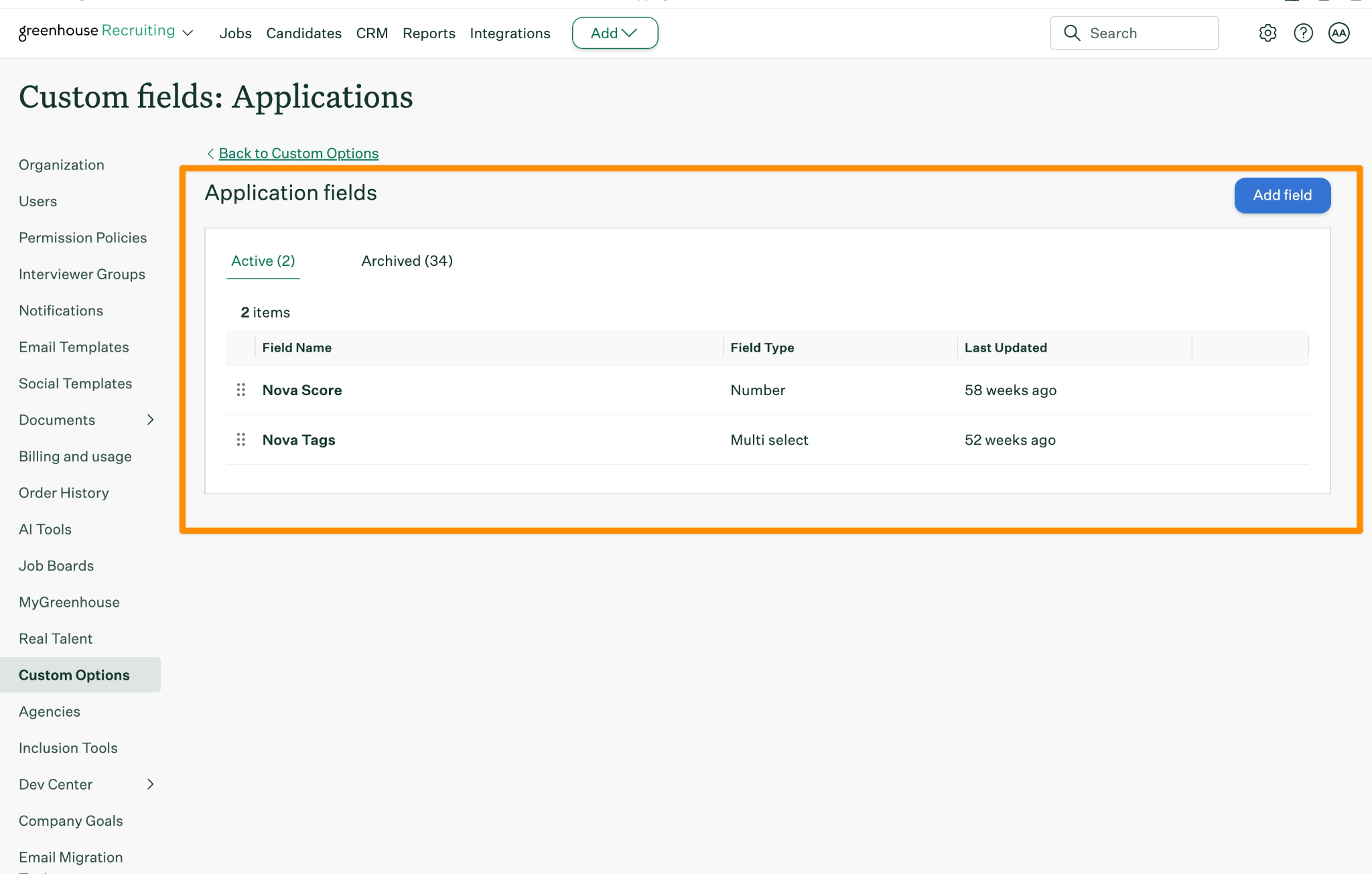Open MyGreenhouse in sidebar
The width and height of the screenshot is (1372, 874).
[69, 602]
